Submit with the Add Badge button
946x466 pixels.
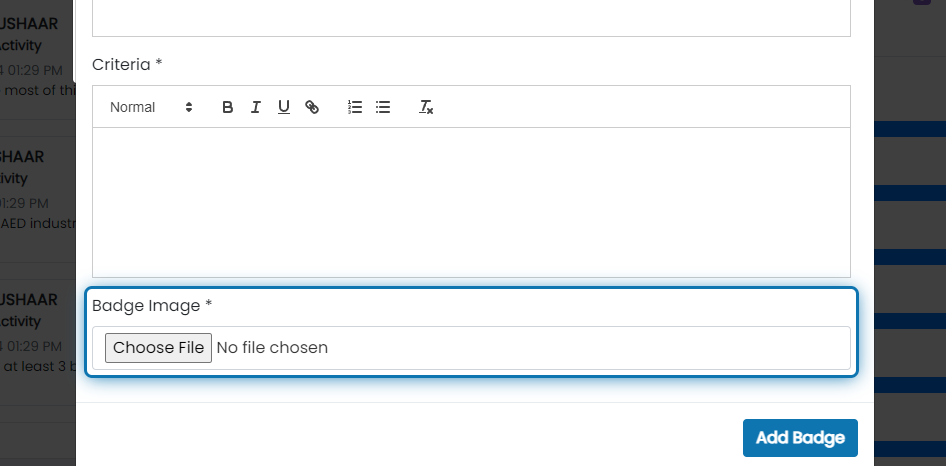point(800,438)
